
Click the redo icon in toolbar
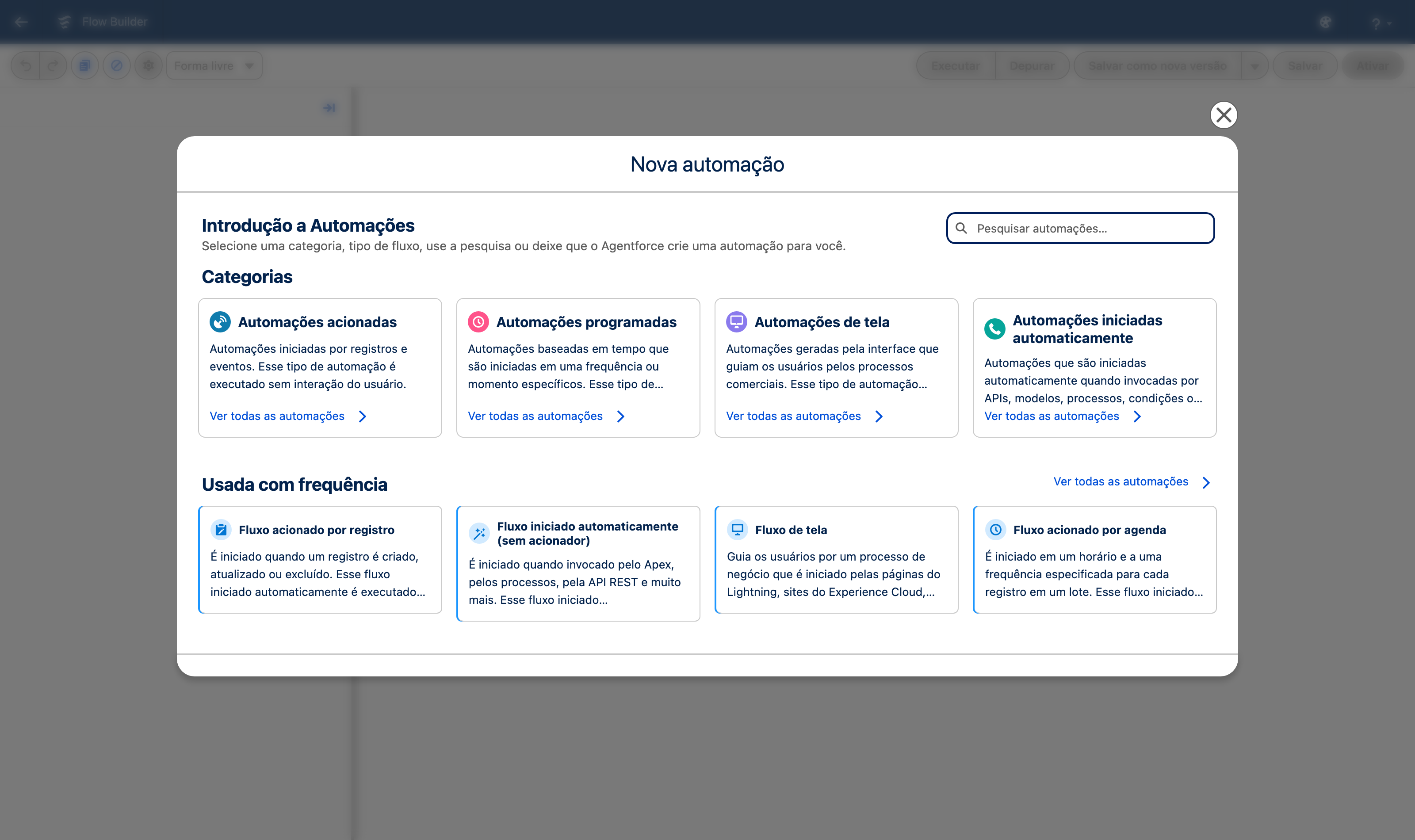coord(53,66)
